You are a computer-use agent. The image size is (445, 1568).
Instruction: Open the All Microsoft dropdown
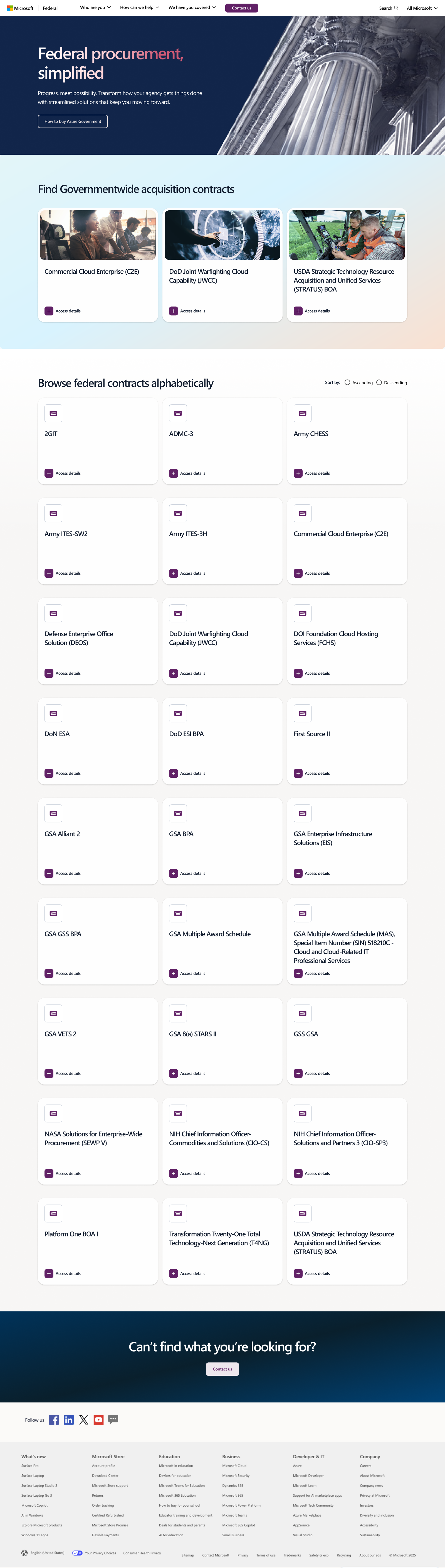[x=422, y=8]
